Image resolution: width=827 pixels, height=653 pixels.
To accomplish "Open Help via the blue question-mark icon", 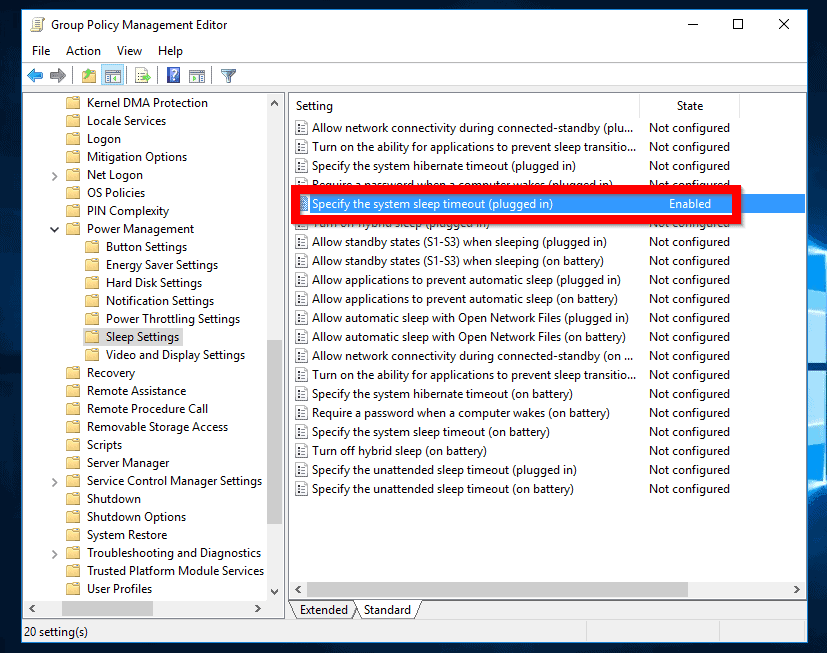I will pyautogui.click(x=173, y=76).
